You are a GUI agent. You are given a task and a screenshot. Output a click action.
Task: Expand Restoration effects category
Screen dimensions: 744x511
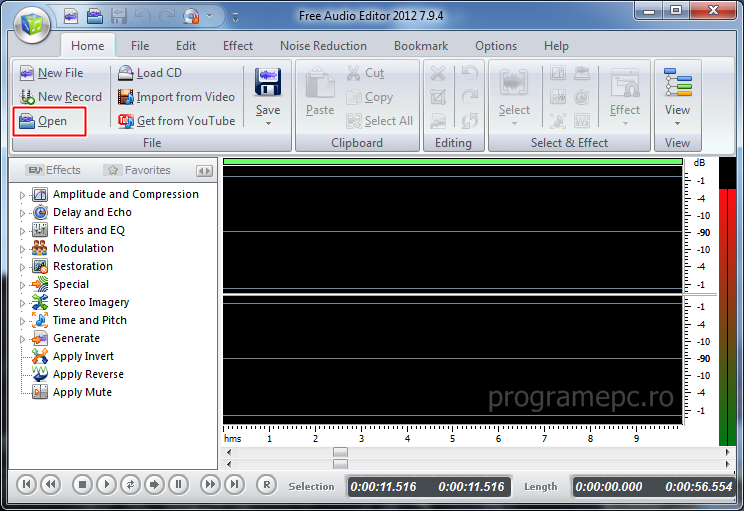(22, 267)
